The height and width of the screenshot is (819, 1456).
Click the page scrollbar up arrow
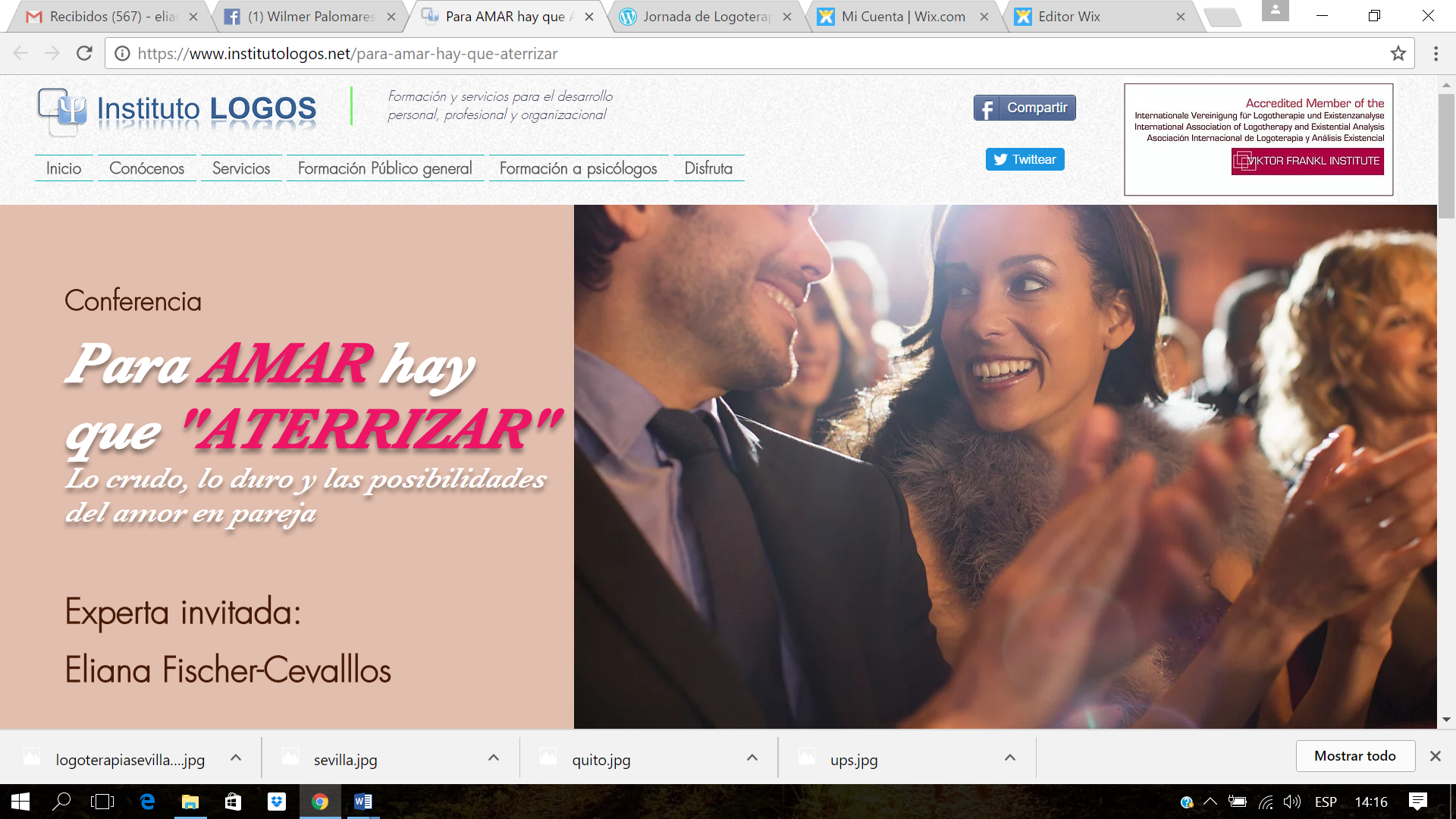click(x=1446, y=85)
